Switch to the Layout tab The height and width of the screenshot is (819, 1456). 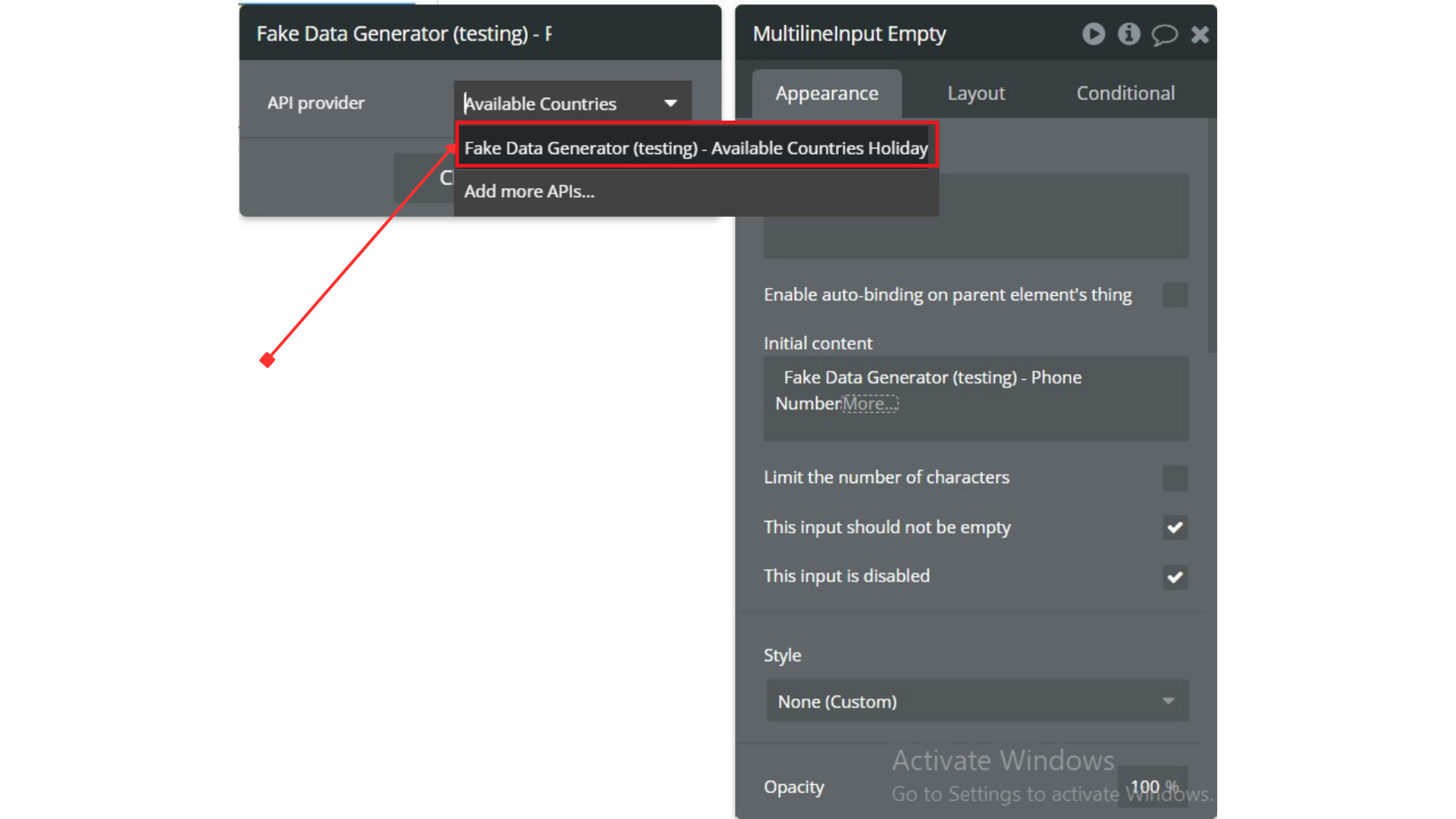976,93
